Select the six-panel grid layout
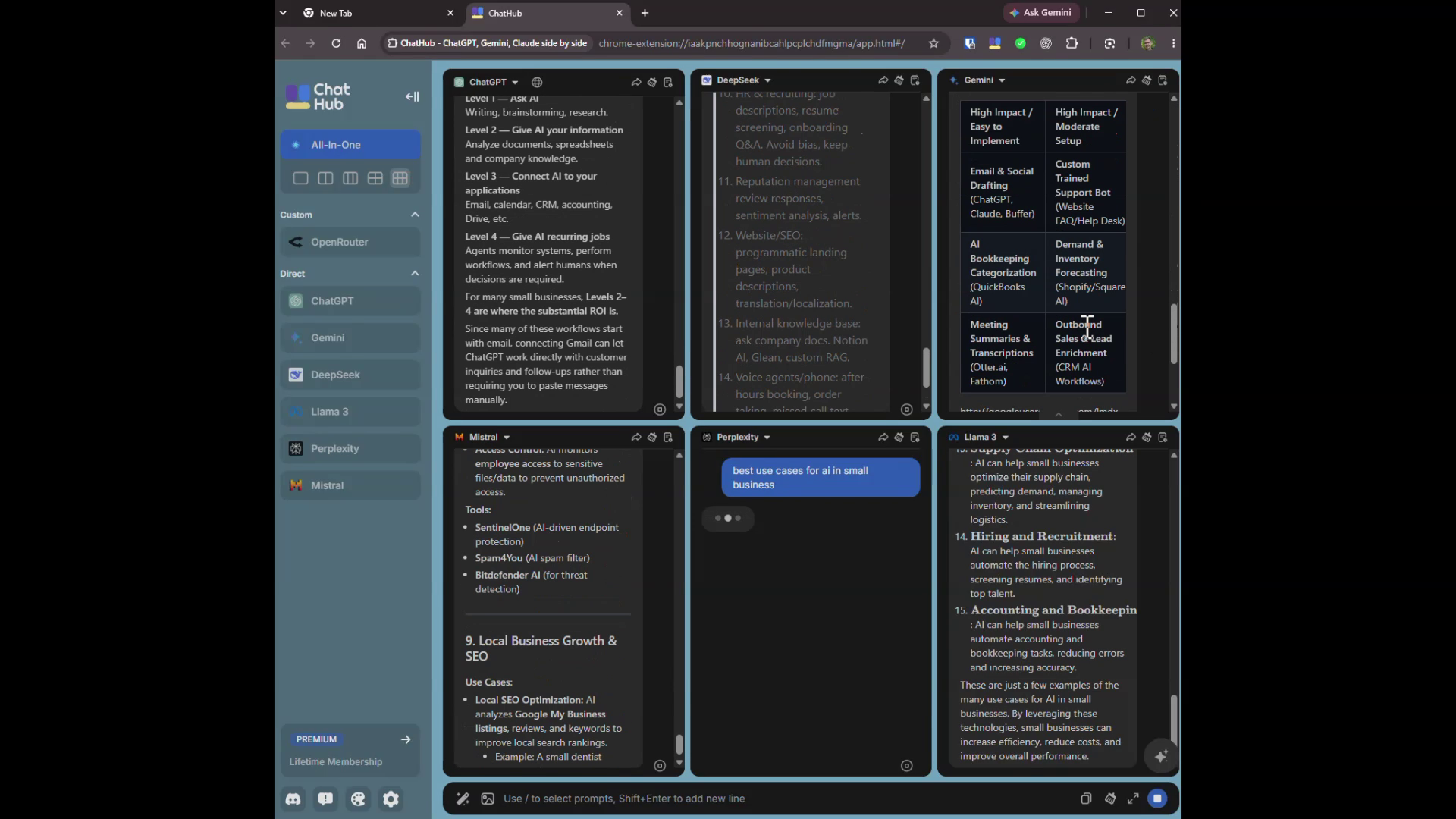 point(400,178)
